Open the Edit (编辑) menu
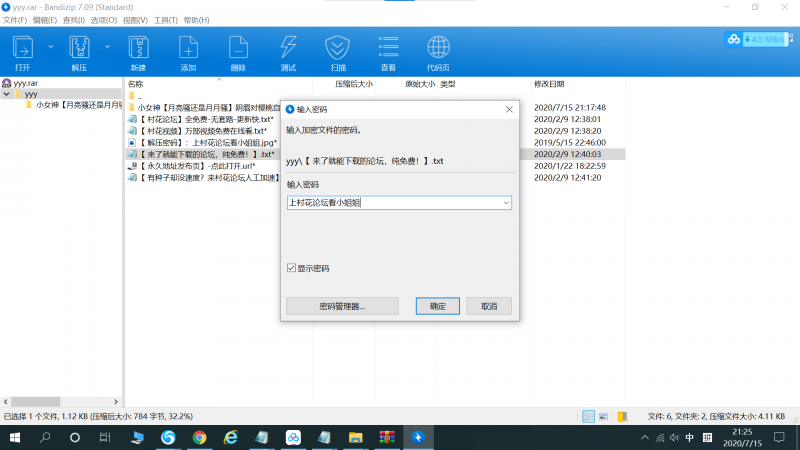Viewport: 800px width, 450px height. click(45, 20)
